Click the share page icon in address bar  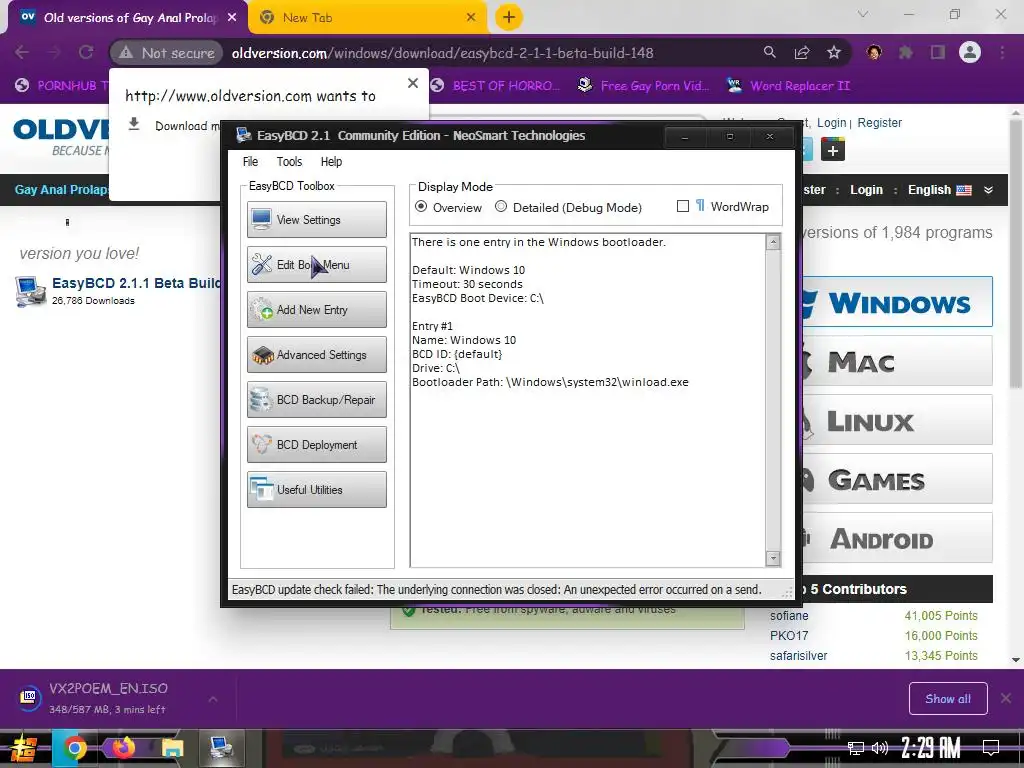pyautogui.click(x=802, y=52)
